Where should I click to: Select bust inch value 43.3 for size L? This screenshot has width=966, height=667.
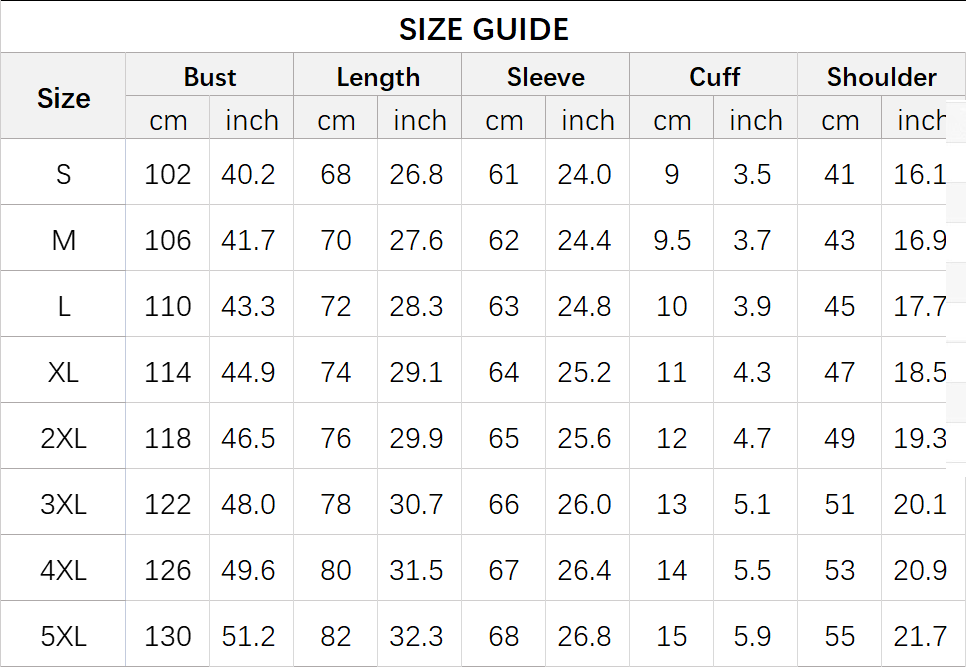248,306
